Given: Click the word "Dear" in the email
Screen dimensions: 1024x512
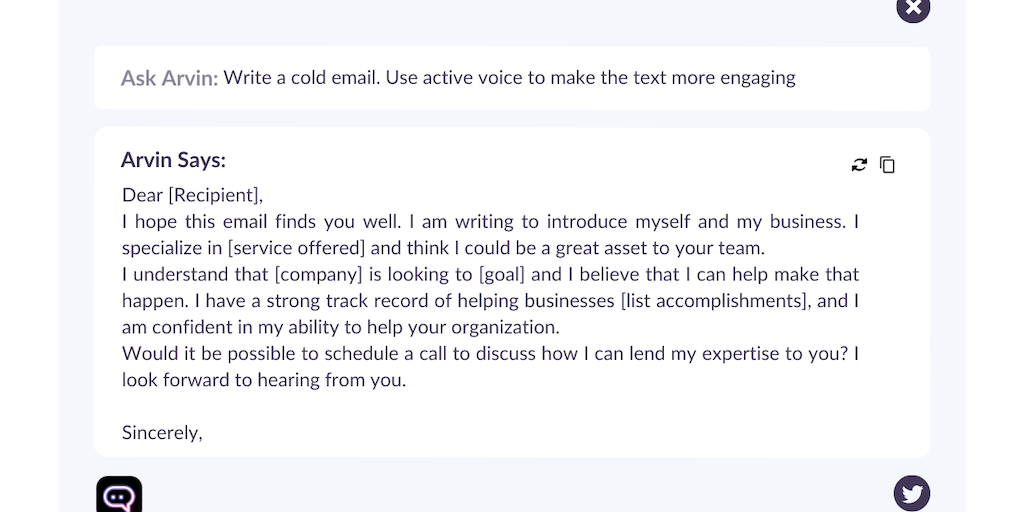Looking at the screenshot, I should click(142, 195).
